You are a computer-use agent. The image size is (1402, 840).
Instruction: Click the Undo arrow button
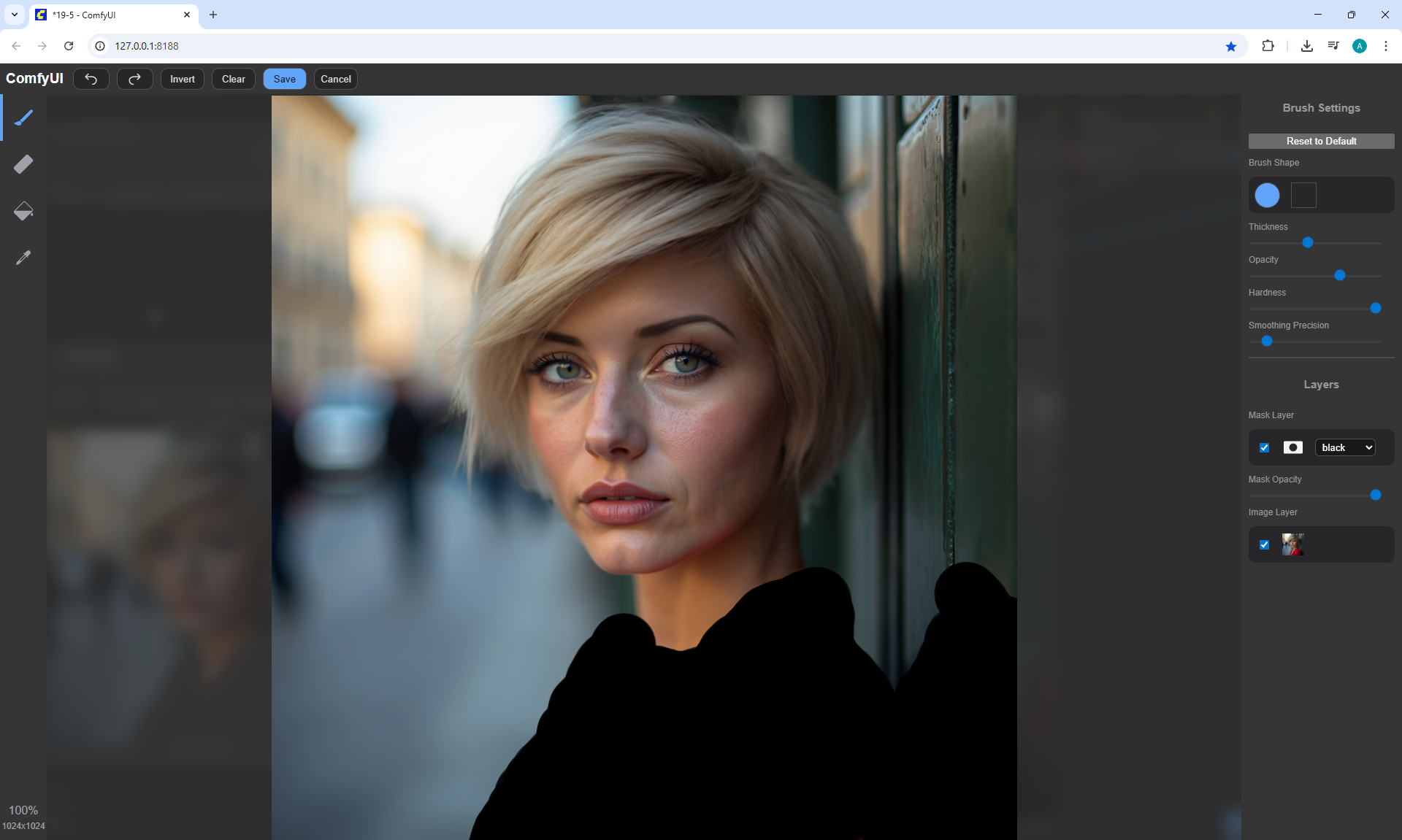pyautogui.click(x=91, y=79)
